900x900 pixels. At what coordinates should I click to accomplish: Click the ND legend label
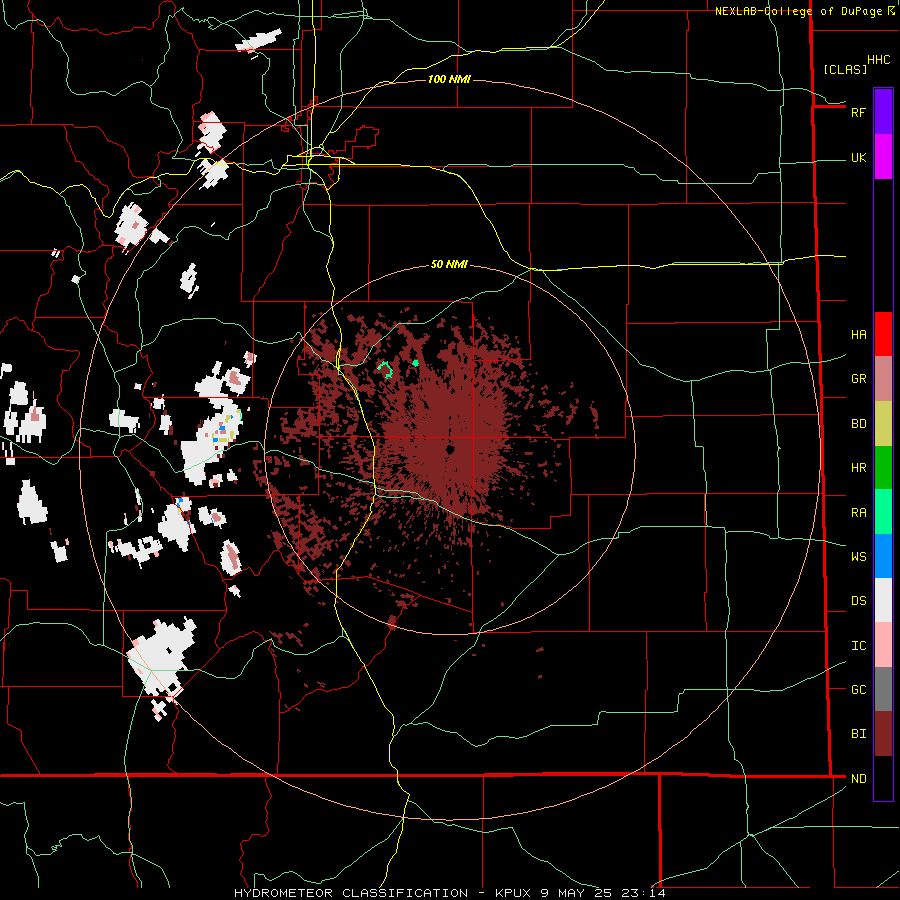point(858,778)
